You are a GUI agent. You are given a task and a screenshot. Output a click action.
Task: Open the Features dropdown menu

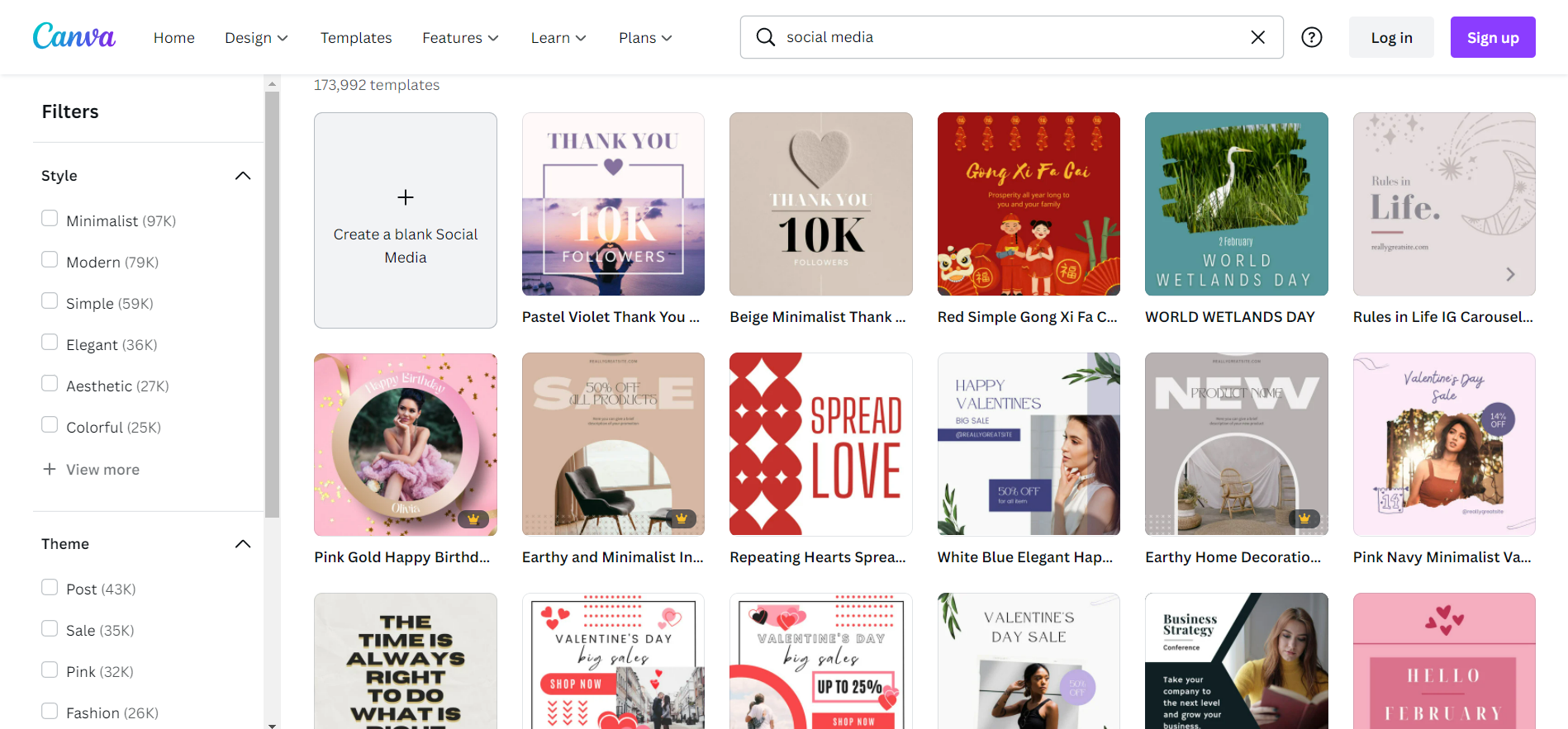click(x=460, y=38)
